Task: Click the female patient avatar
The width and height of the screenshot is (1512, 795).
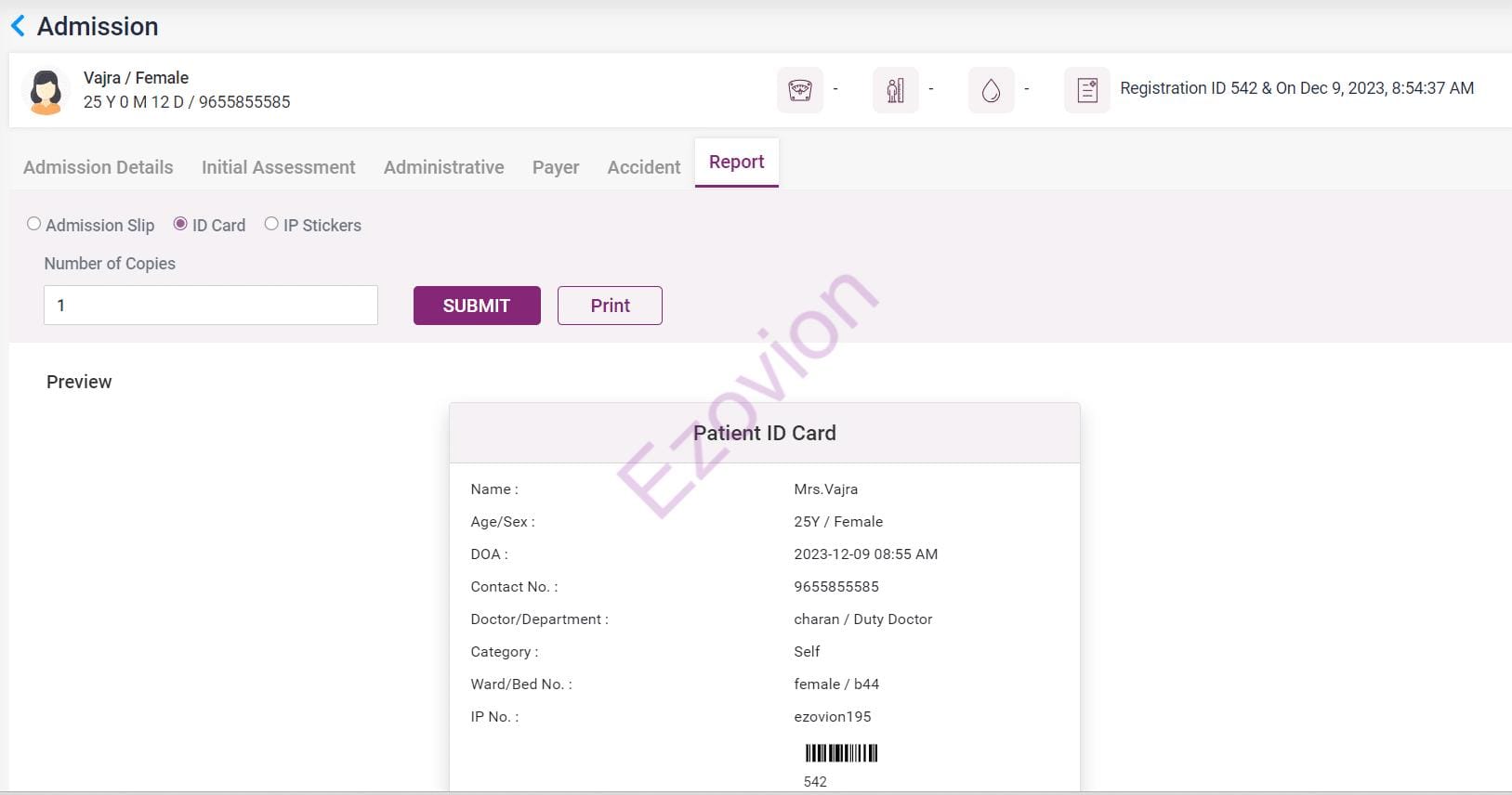Action: pos(46,91)
